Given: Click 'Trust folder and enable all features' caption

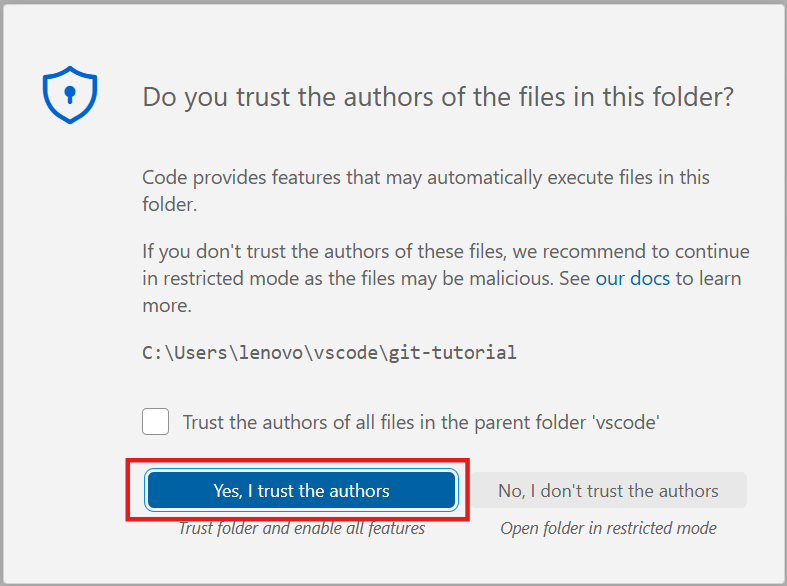Looking at the screenshot, I should pos(301,528).
